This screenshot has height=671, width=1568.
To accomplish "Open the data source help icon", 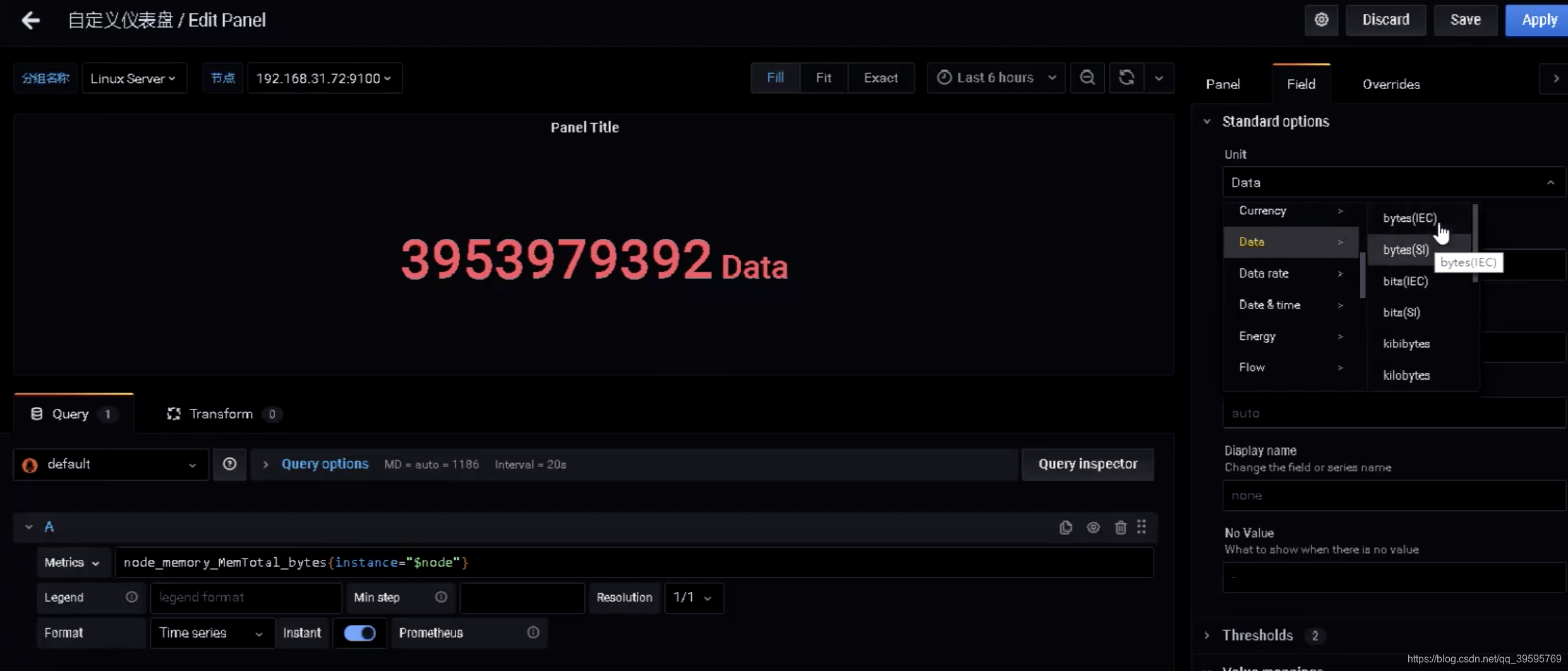I will tap(229, 464).
